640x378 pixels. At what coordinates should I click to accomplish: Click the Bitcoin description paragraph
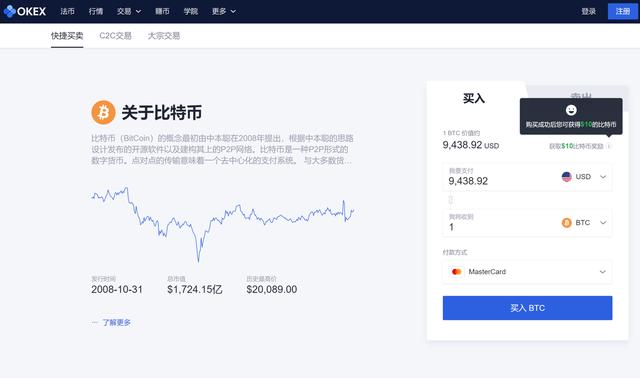click(222, 149)
